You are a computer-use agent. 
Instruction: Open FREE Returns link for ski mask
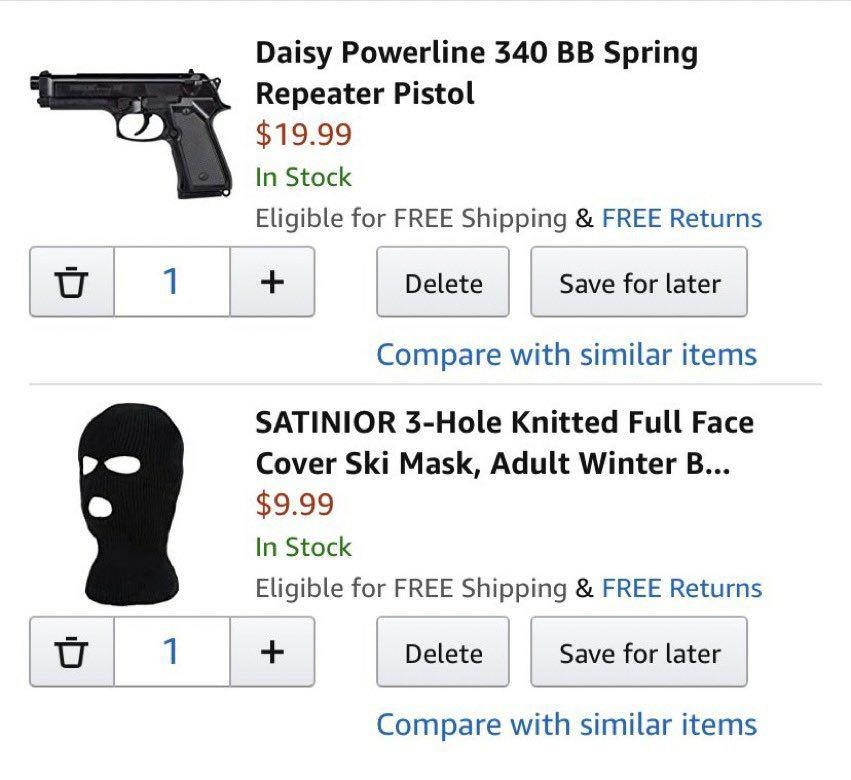pyautogui.click(x=681, y=588)
